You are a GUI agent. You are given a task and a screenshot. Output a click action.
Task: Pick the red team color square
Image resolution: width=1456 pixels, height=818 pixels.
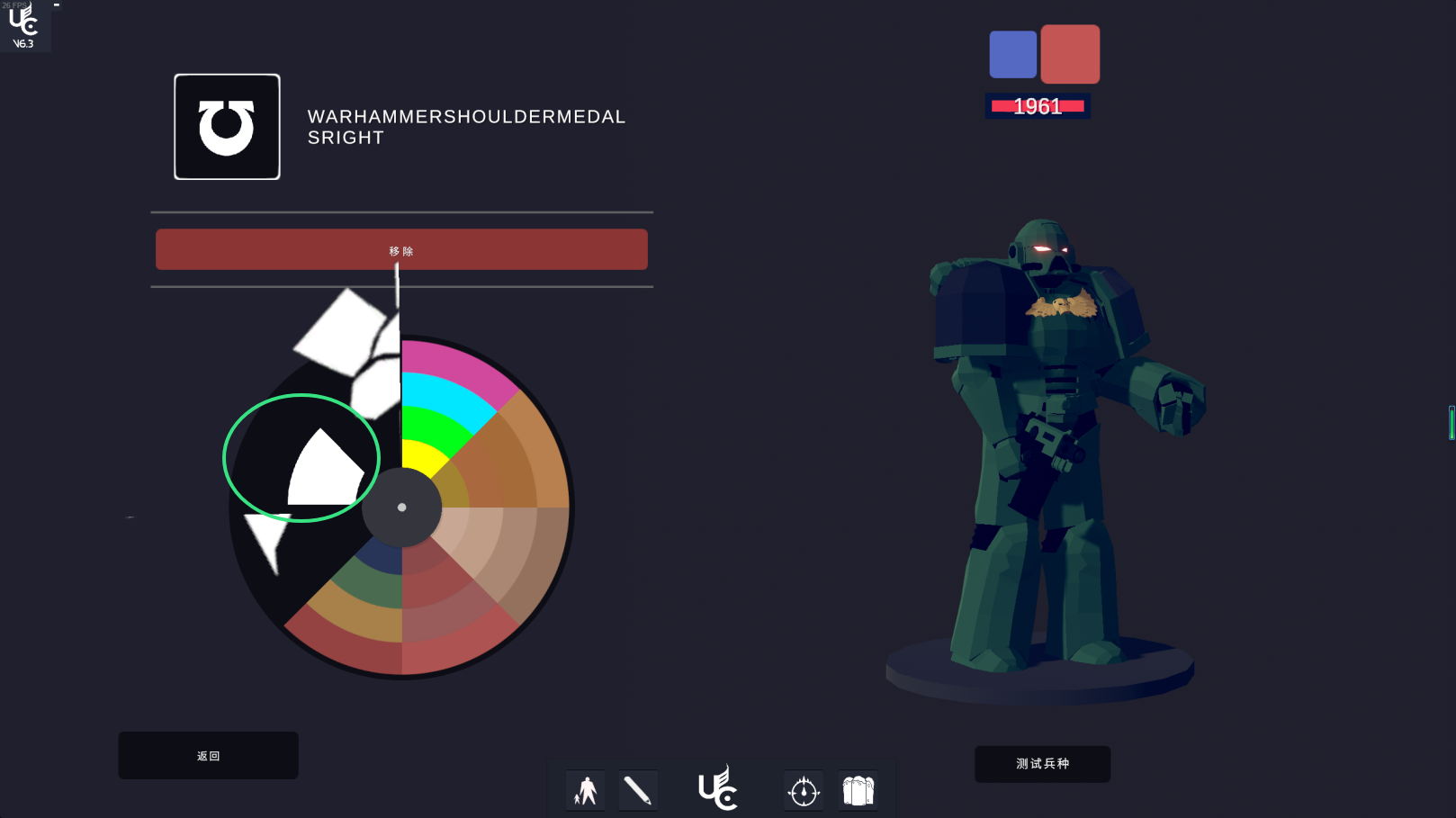(x=1070, y=54)
